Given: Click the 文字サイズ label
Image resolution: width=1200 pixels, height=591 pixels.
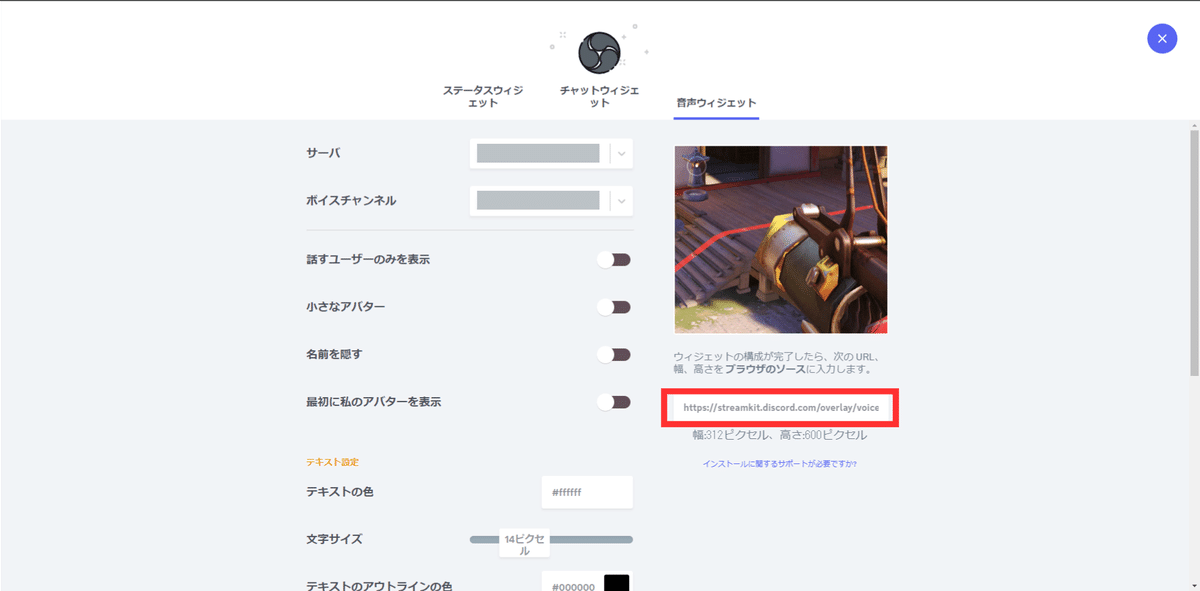Looking at the screenshot, I should point(334,539).
